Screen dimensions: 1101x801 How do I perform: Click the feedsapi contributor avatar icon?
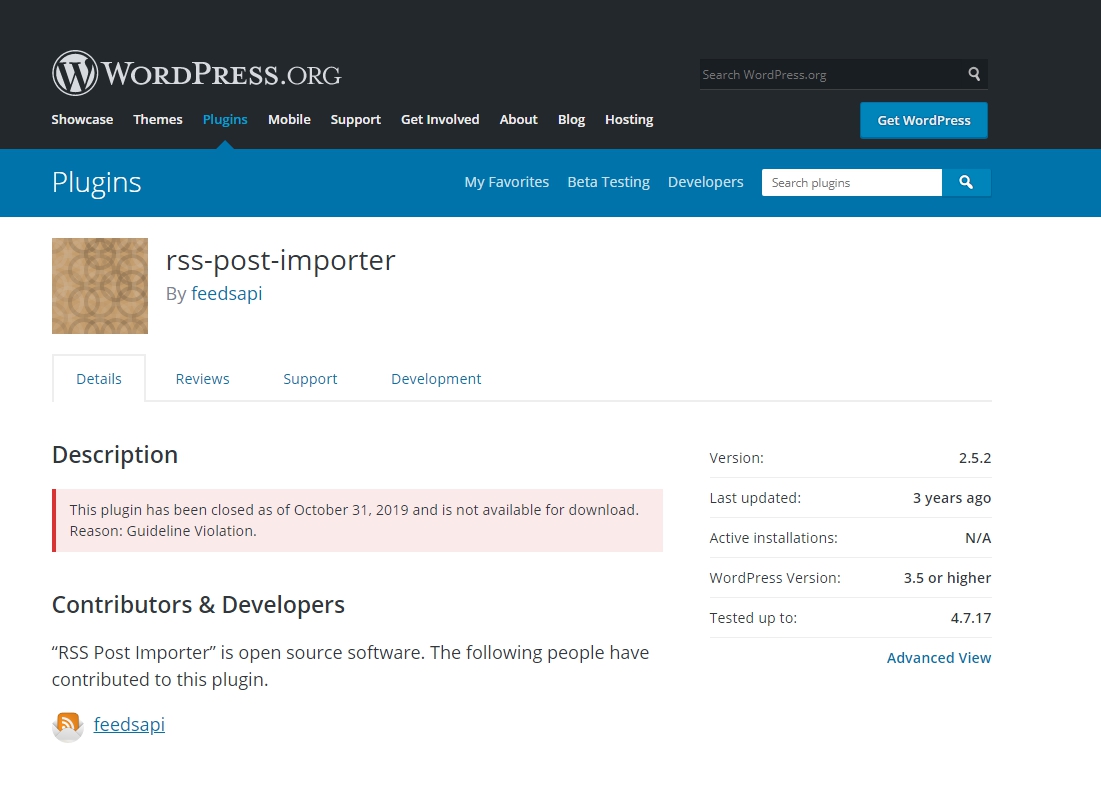pos(68,725)
